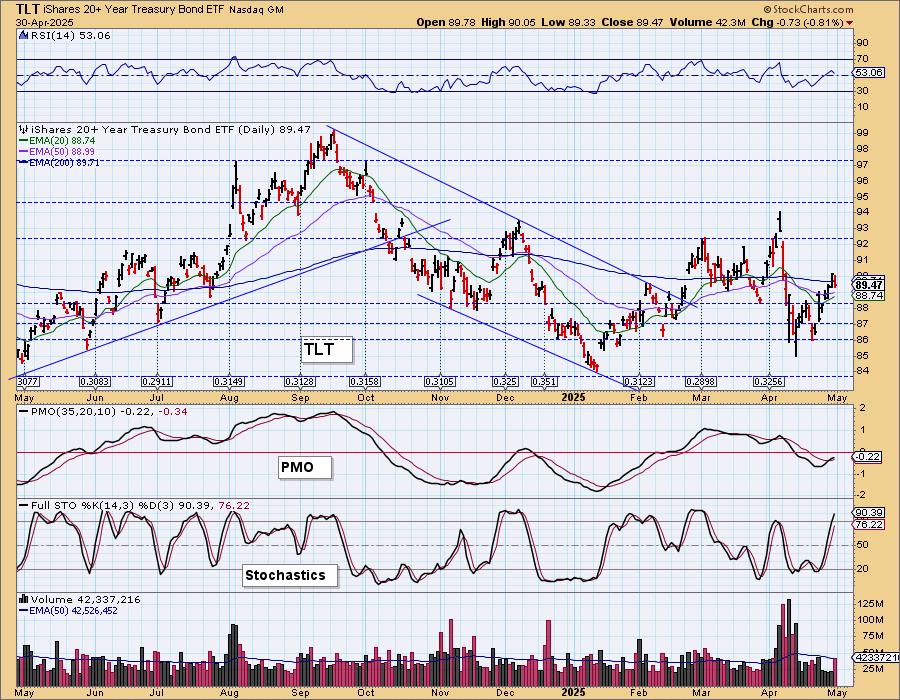Click the 'Close 89.47' header value

tap(632, 22)
